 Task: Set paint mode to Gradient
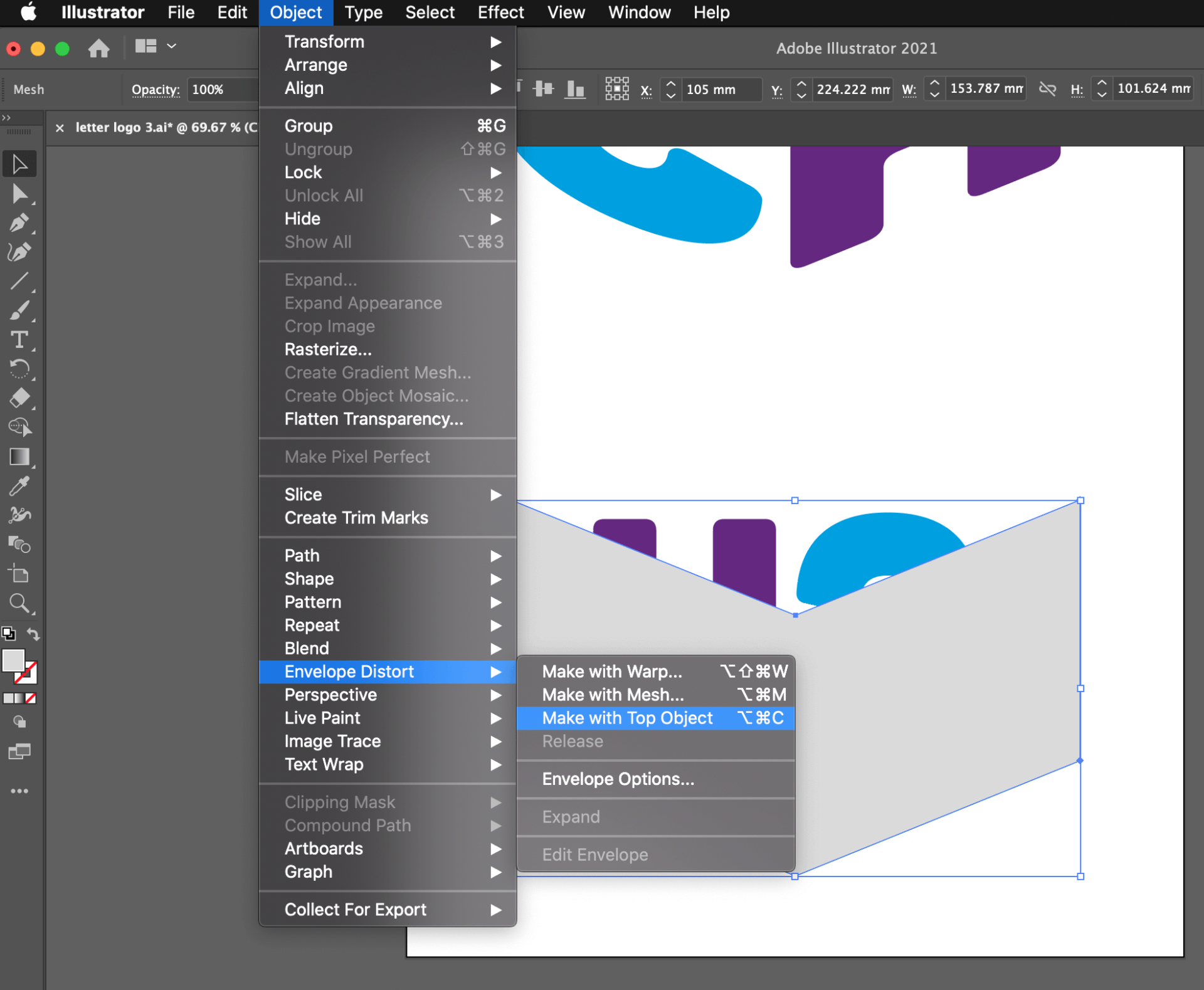pos(19,698)
